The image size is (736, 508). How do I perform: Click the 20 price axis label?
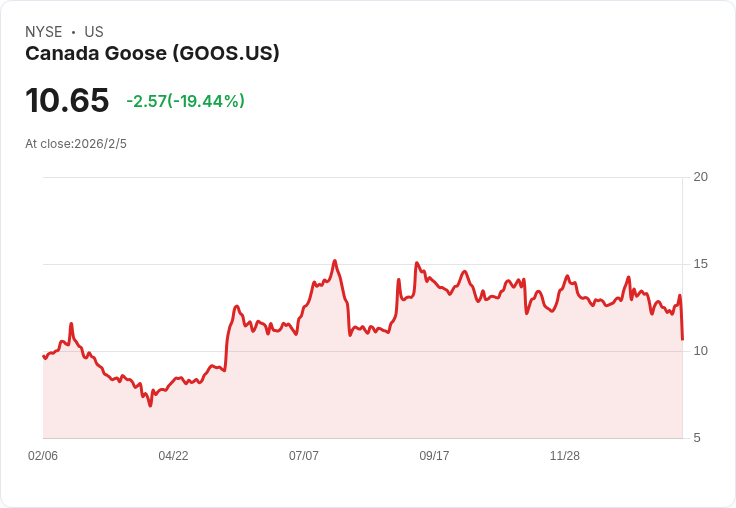[700, 177]
